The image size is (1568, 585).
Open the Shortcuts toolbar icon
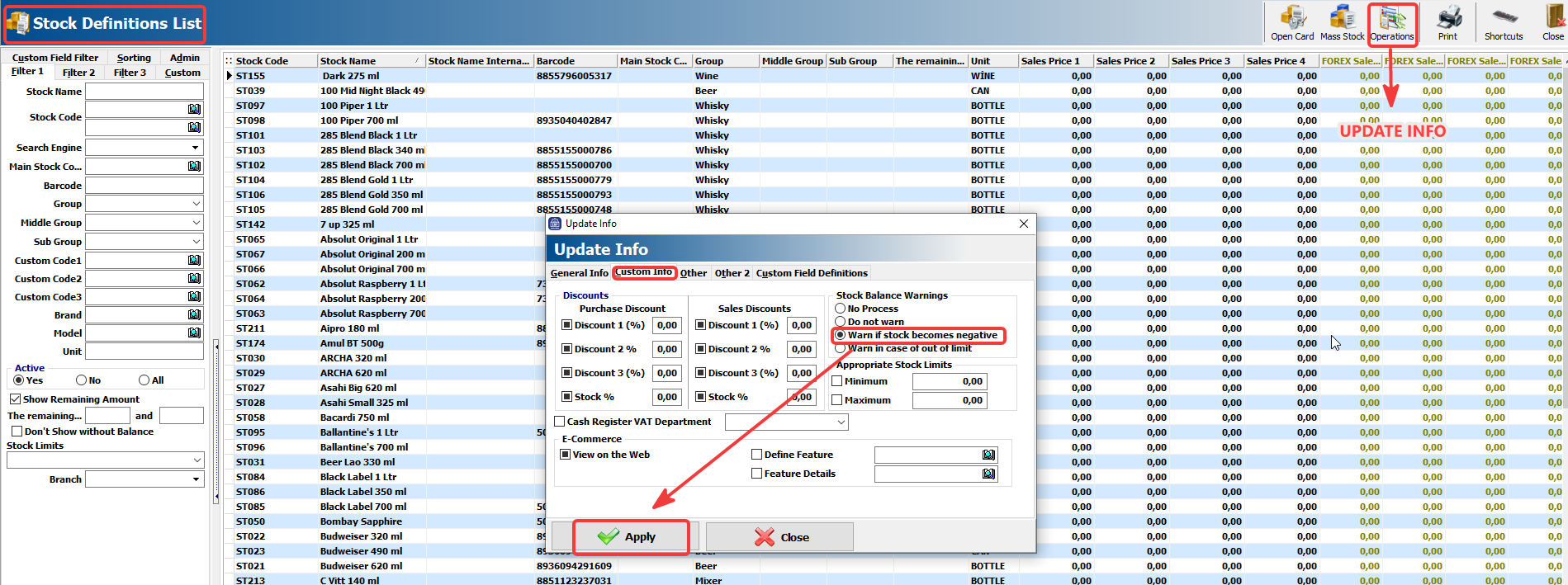coord(1504,22)
